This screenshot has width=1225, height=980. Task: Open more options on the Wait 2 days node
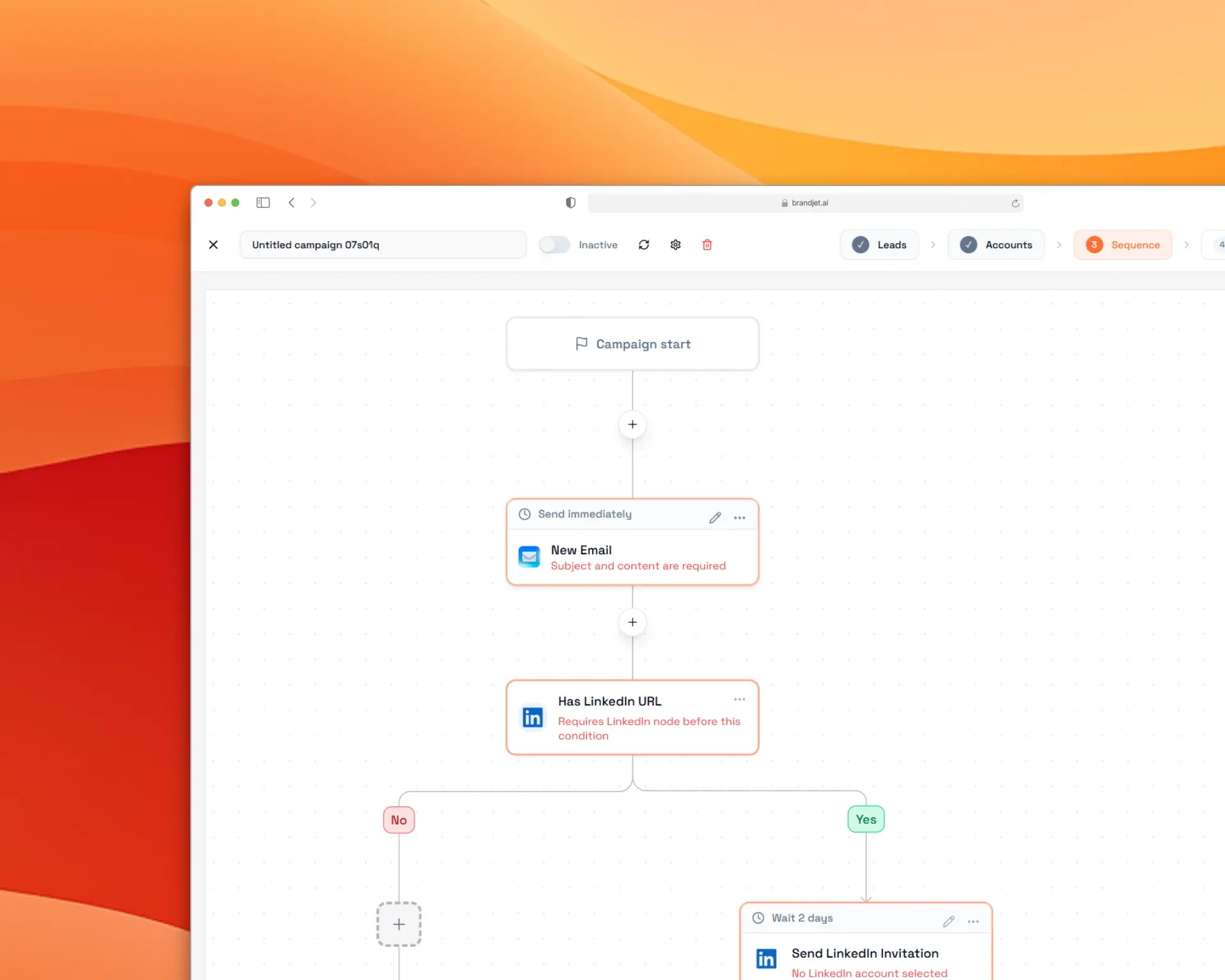[974, 921]
